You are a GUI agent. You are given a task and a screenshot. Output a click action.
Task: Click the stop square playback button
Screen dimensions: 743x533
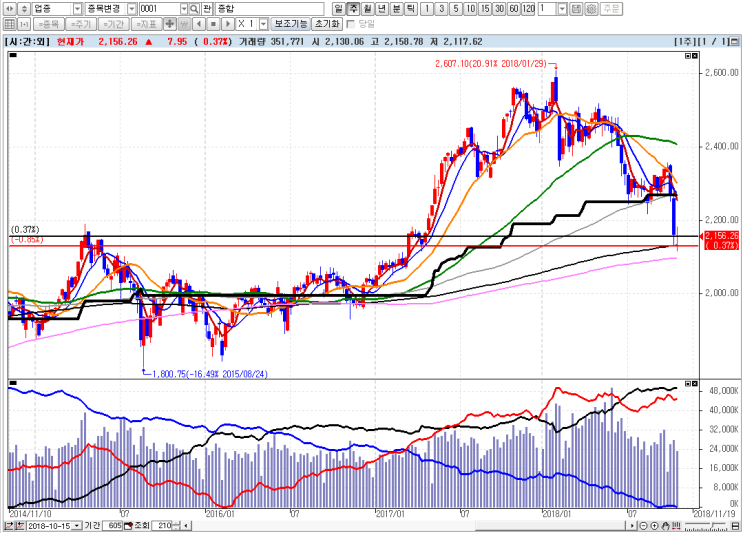click(x=214, y=24)
